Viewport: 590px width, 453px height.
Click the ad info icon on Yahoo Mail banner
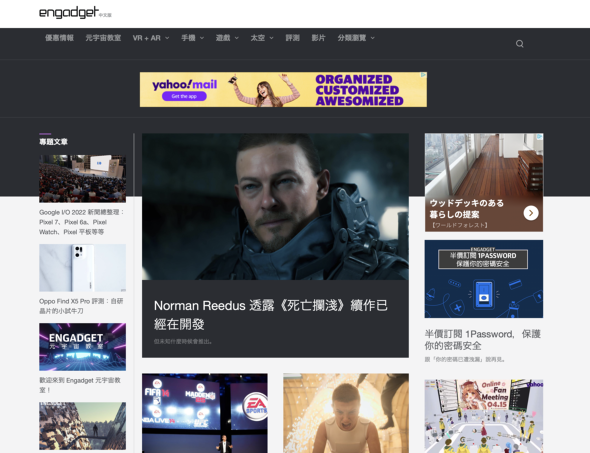pyautogui.click(x=424, y=75)
